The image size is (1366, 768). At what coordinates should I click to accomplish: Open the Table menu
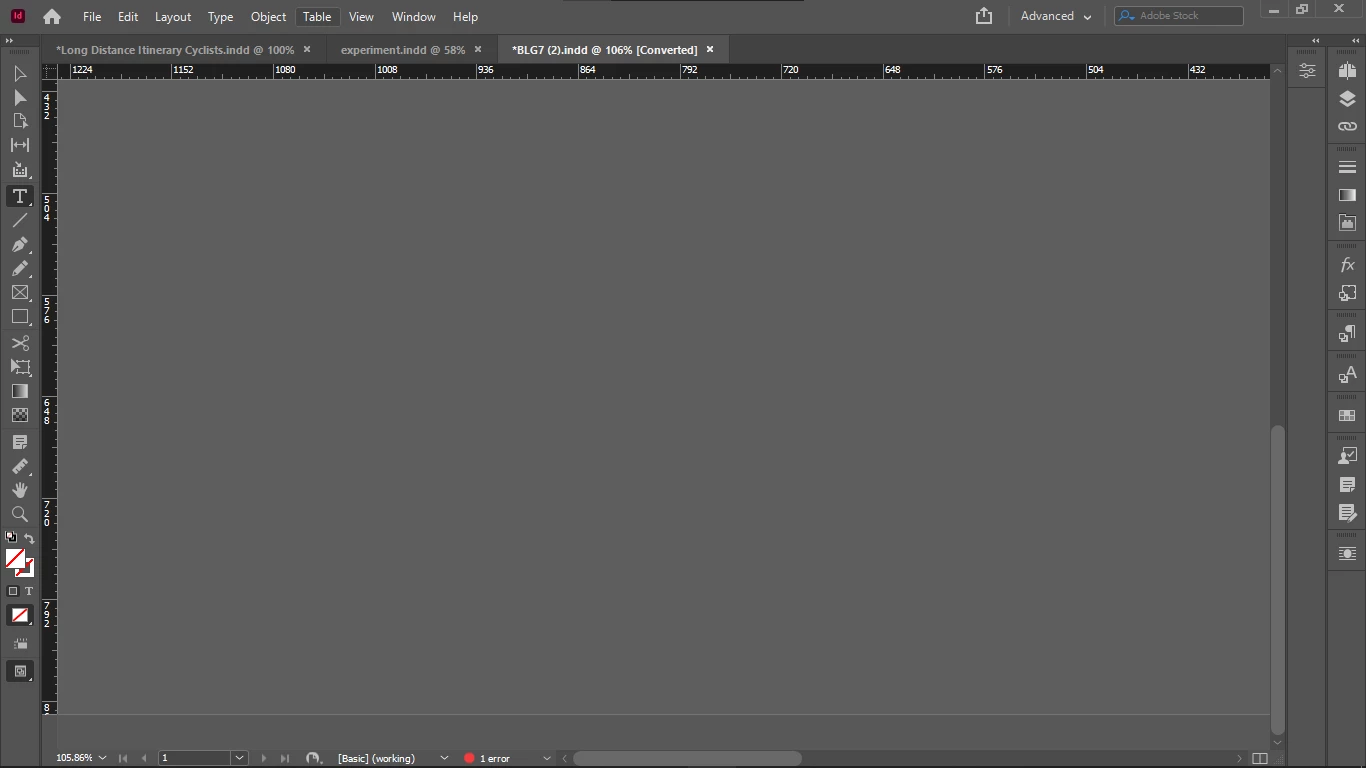coord(317,16)
